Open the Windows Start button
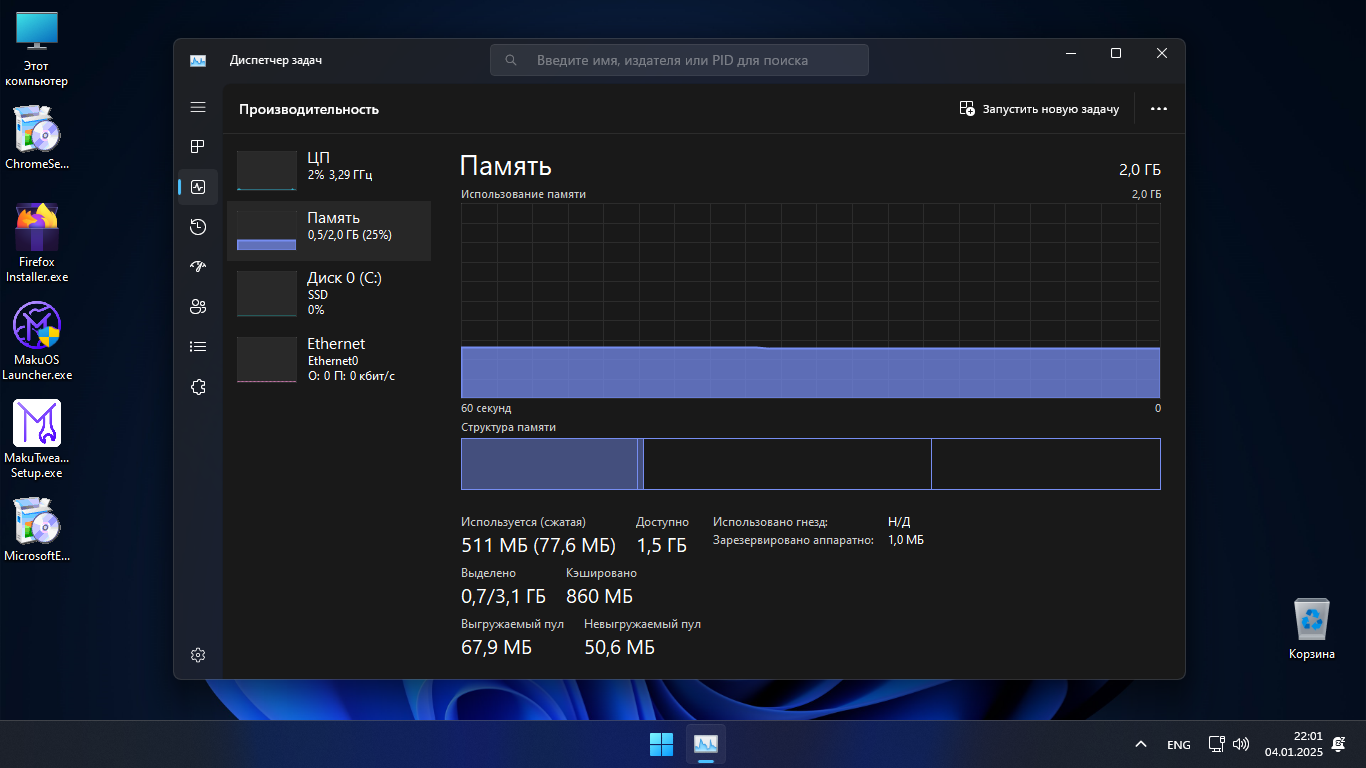This screenshot has height=768, width=1366. (x=661, y=744)
